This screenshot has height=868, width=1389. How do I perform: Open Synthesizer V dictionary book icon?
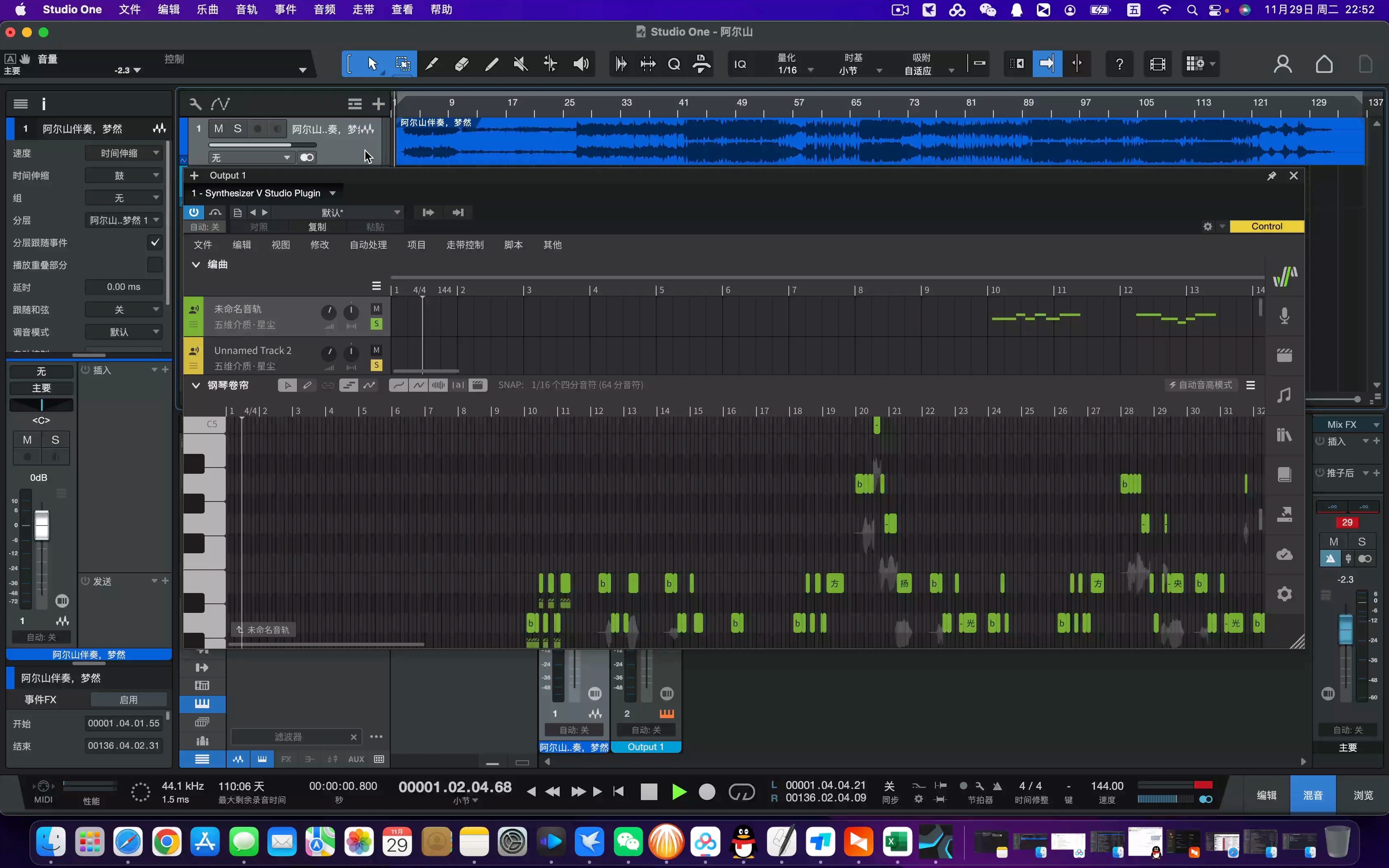1285,474
